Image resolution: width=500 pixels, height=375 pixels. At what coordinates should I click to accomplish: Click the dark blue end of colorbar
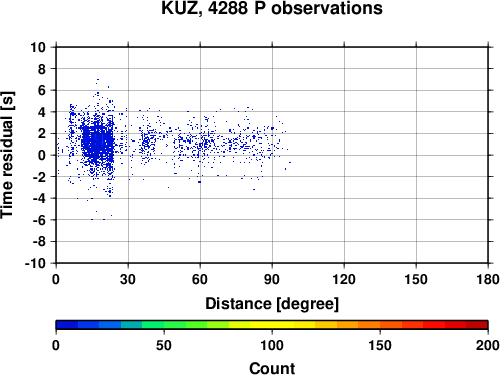tap(67, 325)
